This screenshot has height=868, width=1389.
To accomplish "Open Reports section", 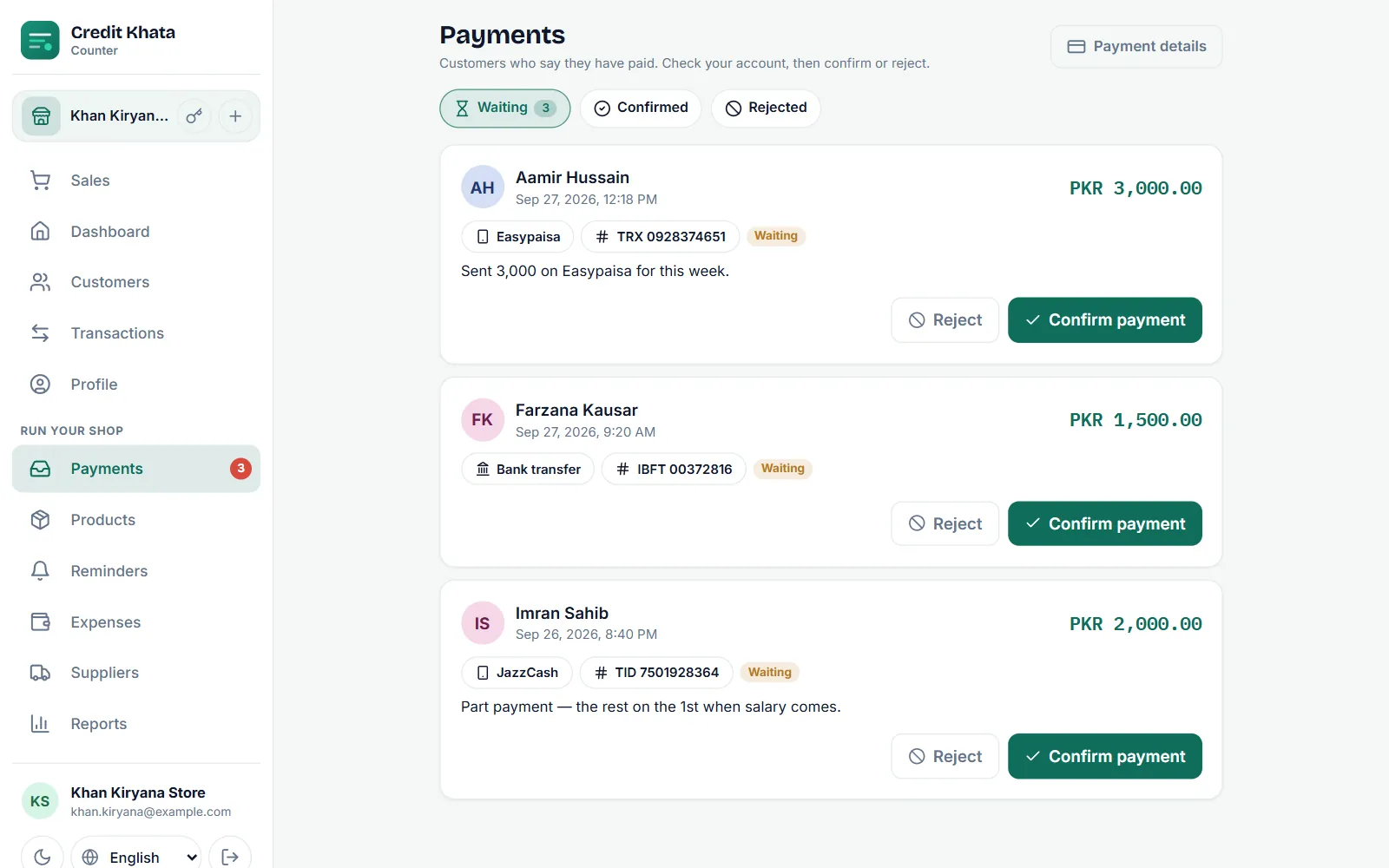I will pyautogui.click(x=136, y=724).
